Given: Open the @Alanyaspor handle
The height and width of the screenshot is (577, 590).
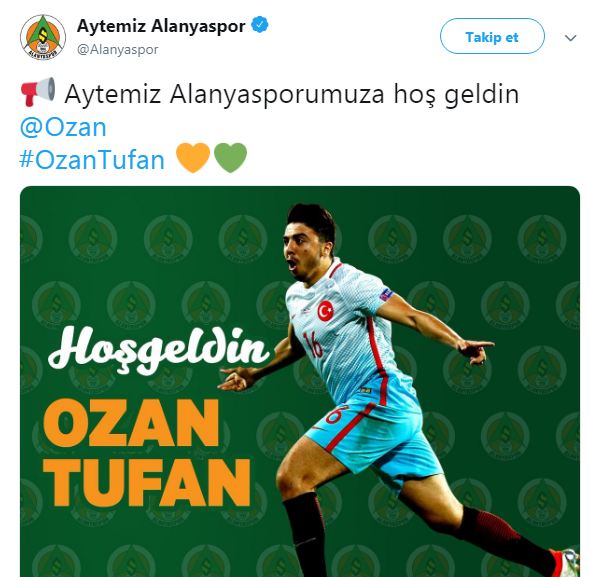Looking at the screenshot, I should (117, 50).
